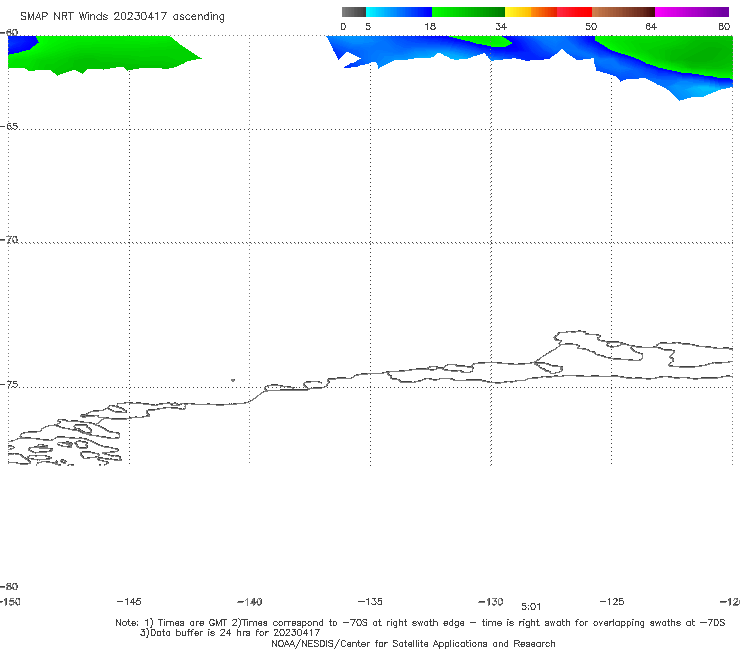Viewport: 740px width, 650px height.
Task: Click the color bar label '64'
Action: coord(651,26)
